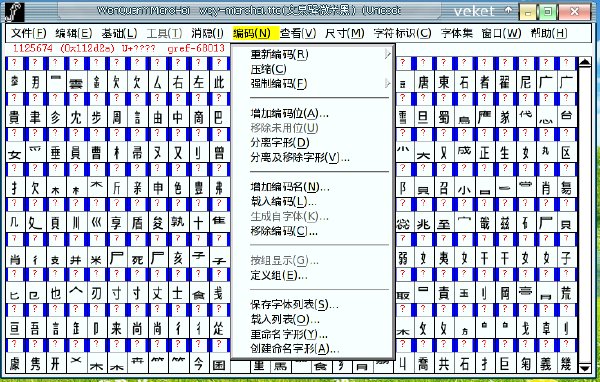Open the 字体集 menu
The image size is (600, 382).
457,33
